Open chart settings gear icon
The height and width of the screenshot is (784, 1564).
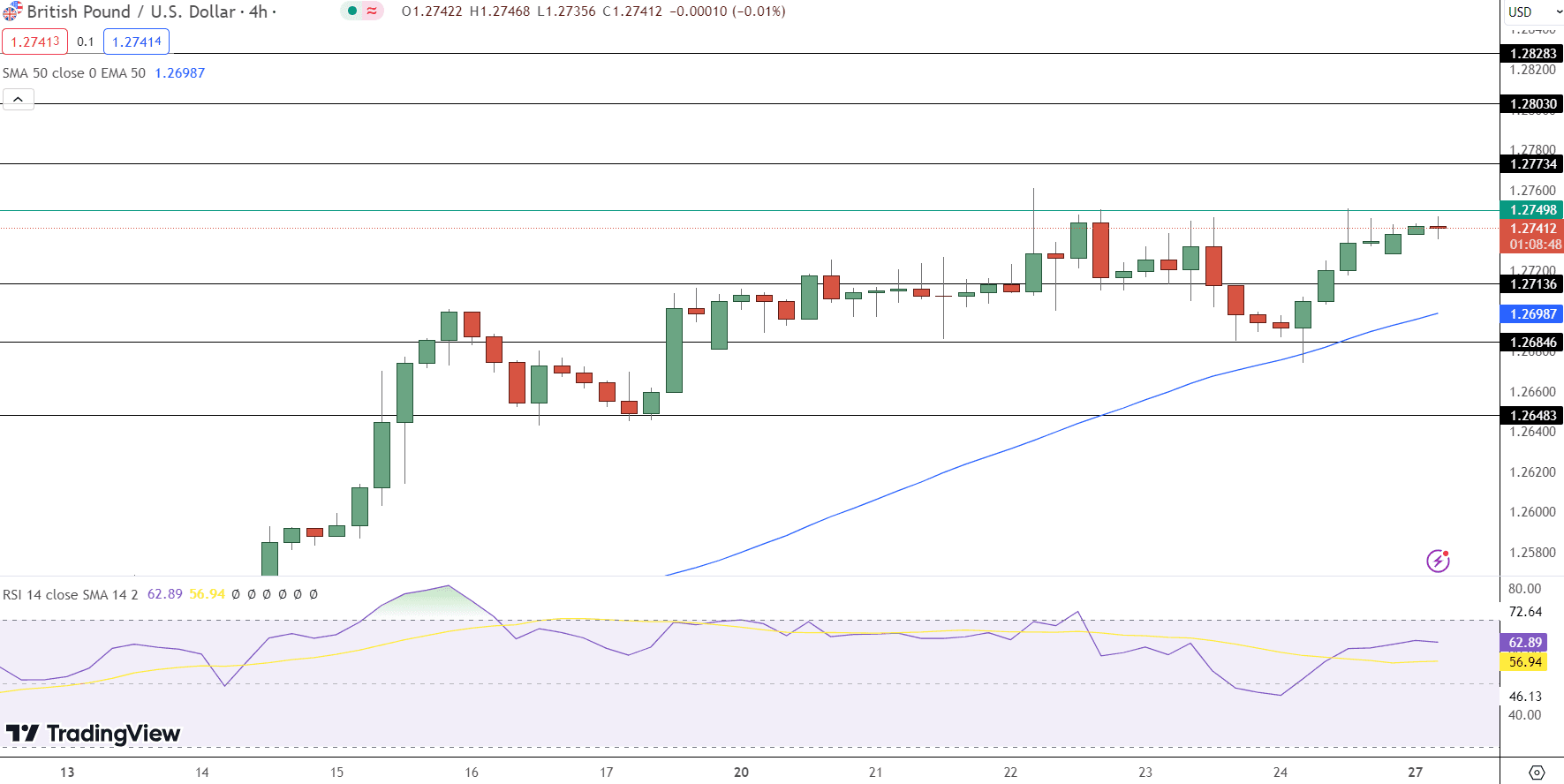1537,773
